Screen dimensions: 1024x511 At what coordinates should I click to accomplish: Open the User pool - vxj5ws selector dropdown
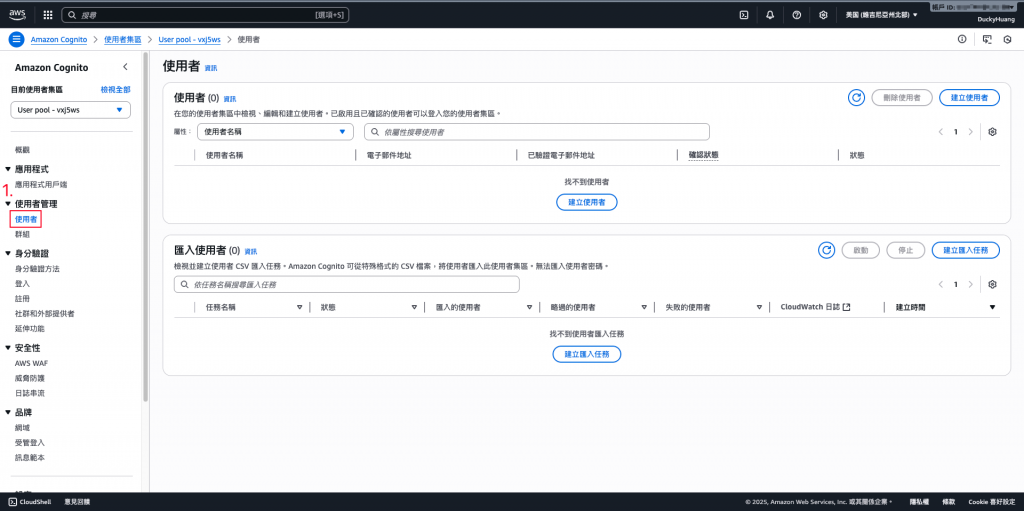click(71, 110)
